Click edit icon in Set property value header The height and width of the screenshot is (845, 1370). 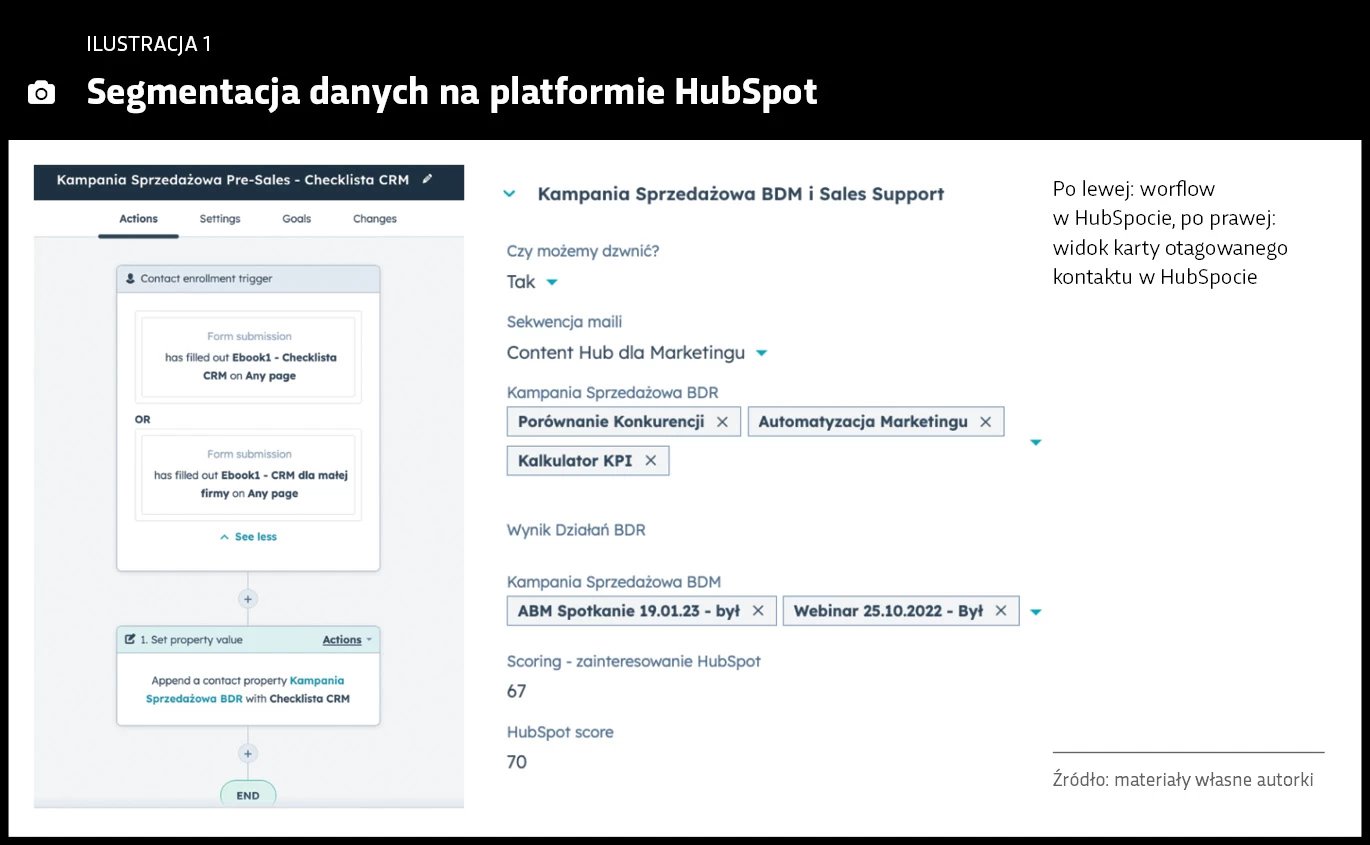pyautogui.click(x=130, y=639)
